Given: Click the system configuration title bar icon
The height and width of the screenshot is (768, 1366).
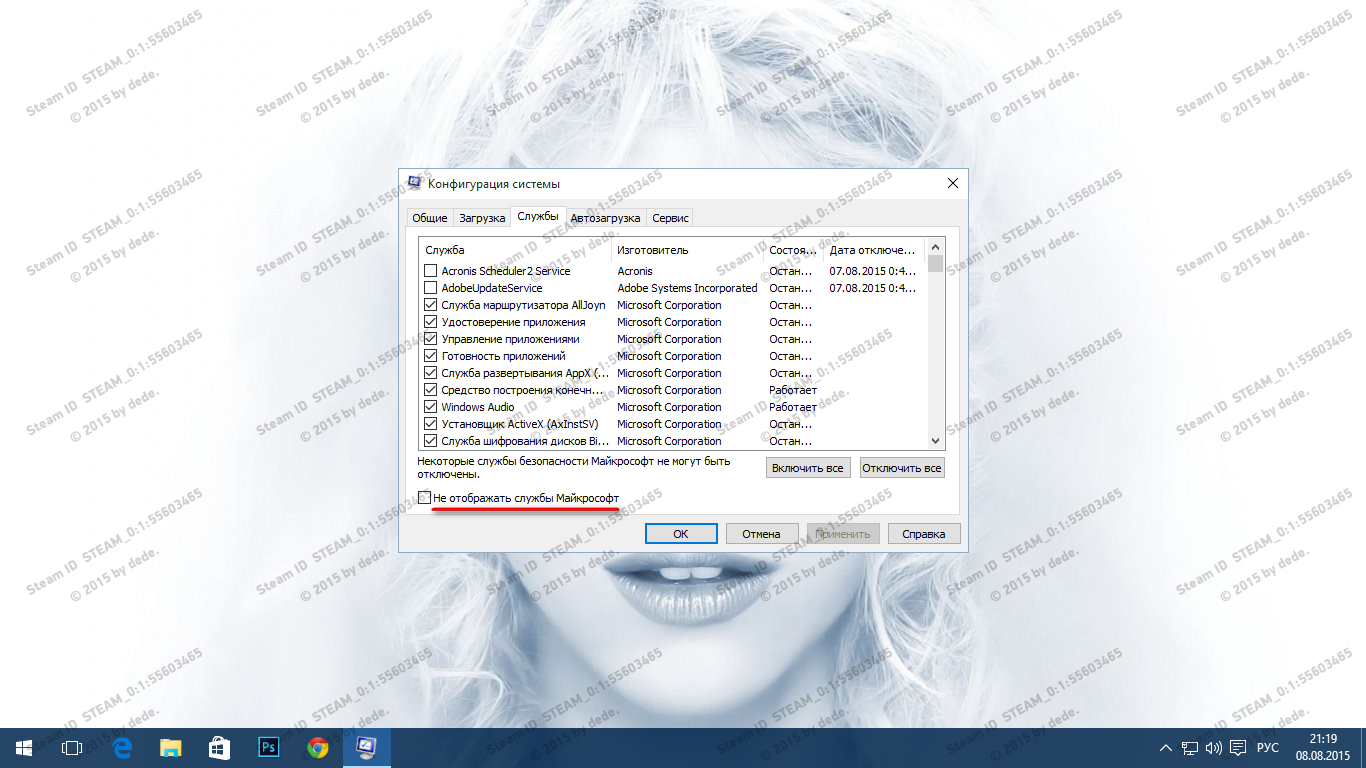Looking at the screenshot, I should click(414, 183).
